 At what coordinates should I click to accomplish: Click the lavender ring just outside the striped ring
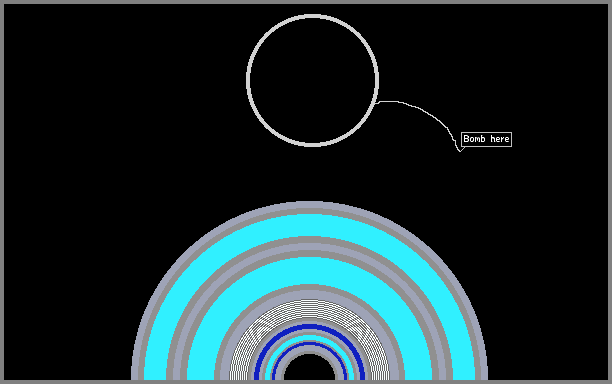click(x=310, y=295)
